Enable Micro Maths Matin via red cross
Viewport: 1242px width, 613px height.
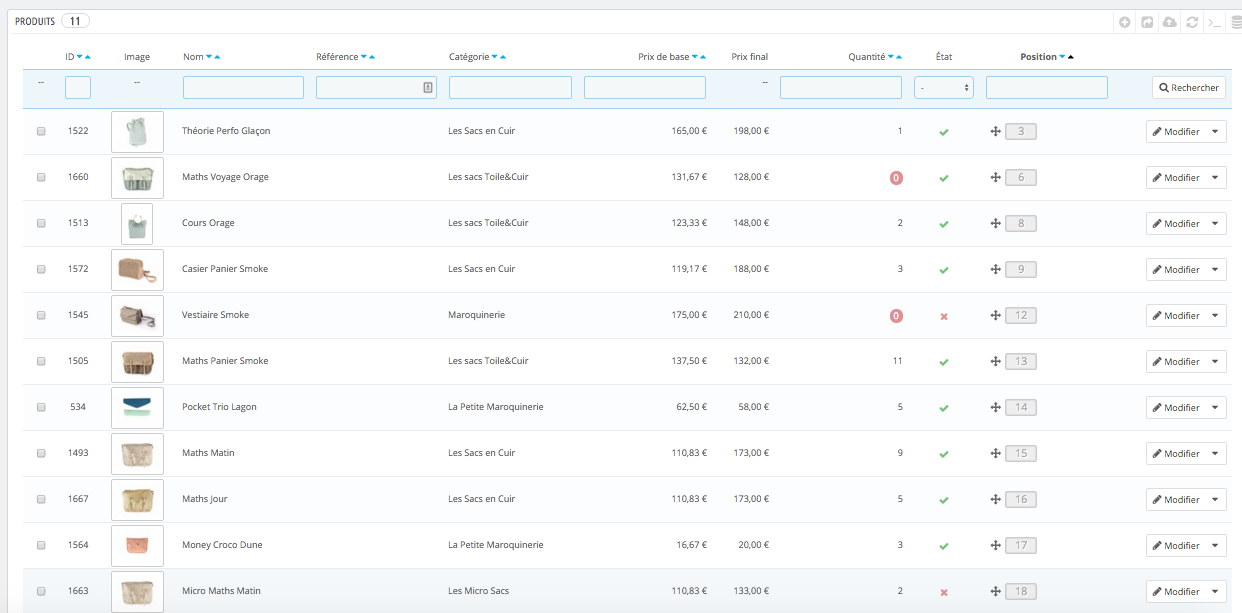943,592
